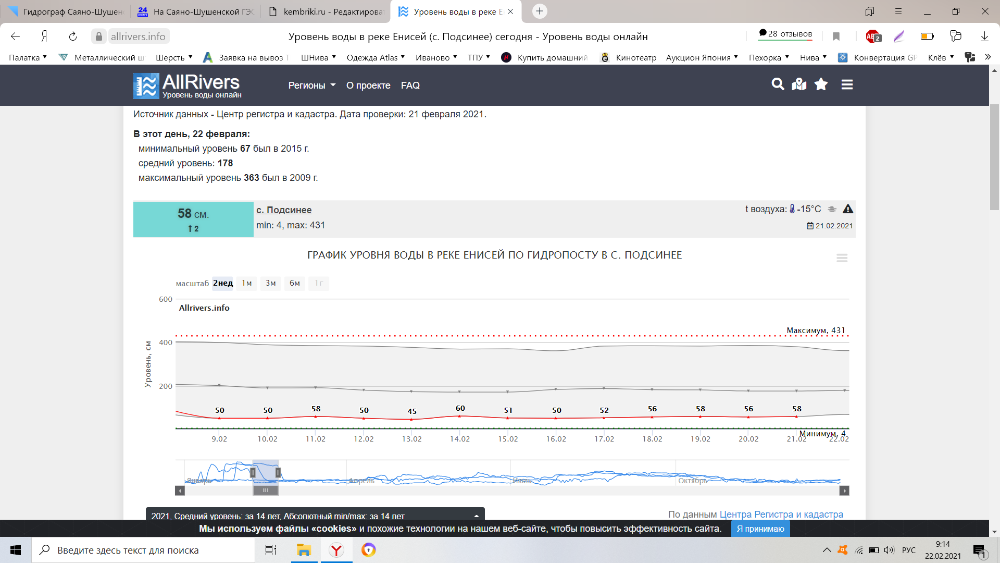This screenshot has width=1000, height=563.
Task: Set chart scale to 6м
Action: point(295,283)
